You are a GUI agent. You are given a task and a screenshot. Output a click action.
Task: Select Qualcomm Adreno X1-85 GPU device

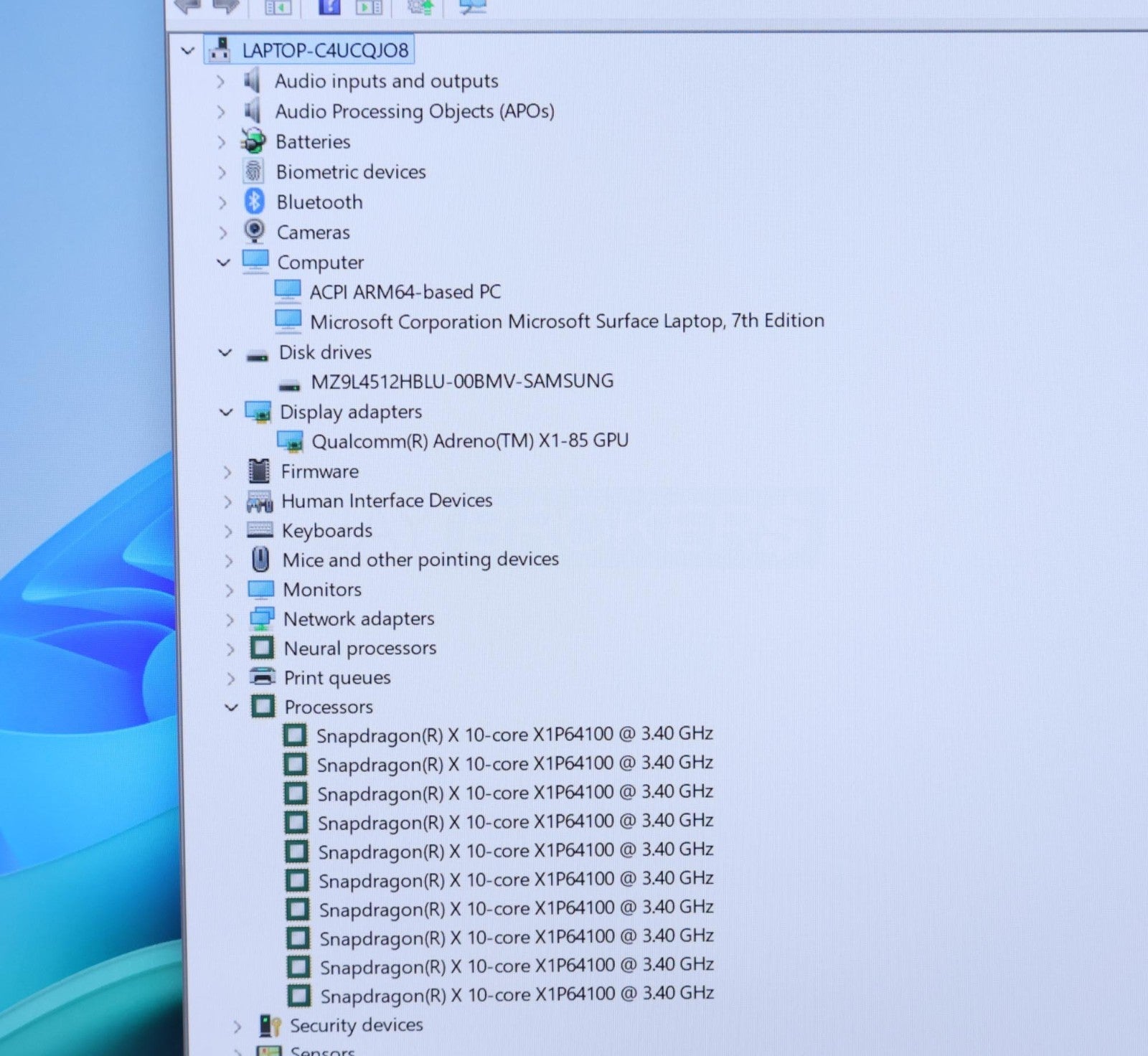[x=469, y=440]
